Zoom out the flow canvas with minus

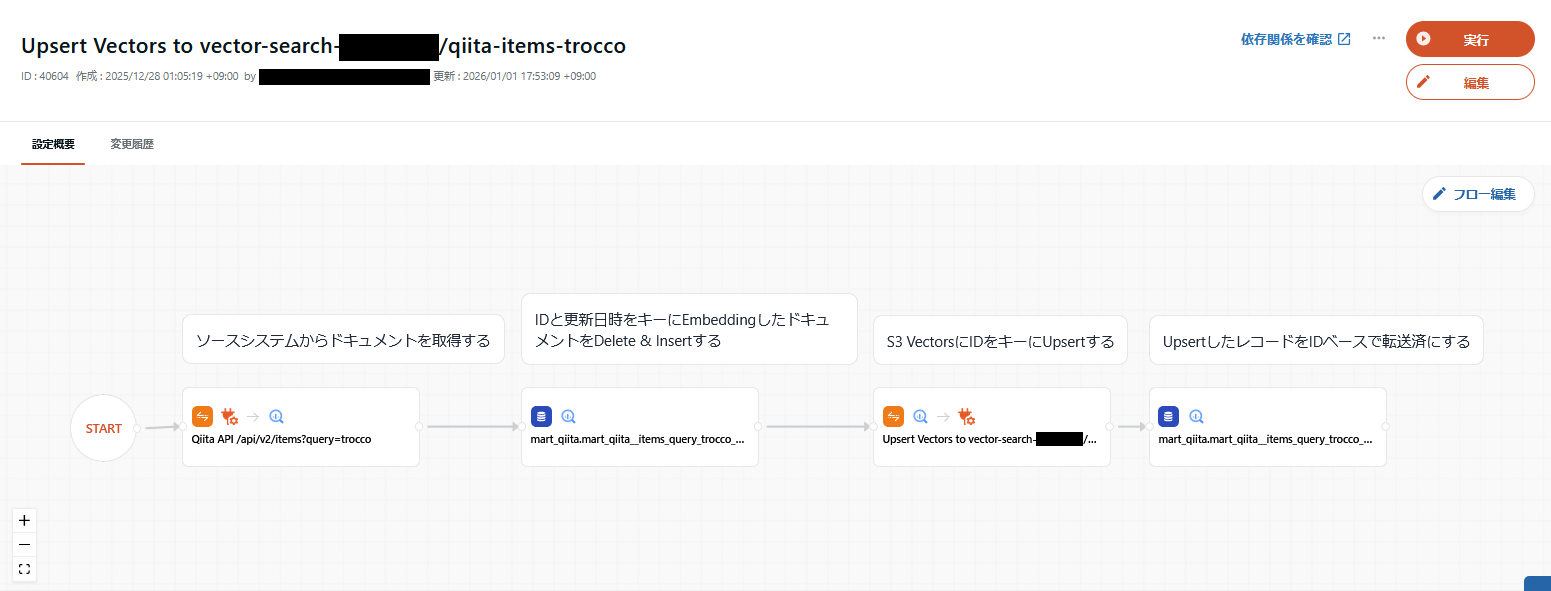point(25,544)
